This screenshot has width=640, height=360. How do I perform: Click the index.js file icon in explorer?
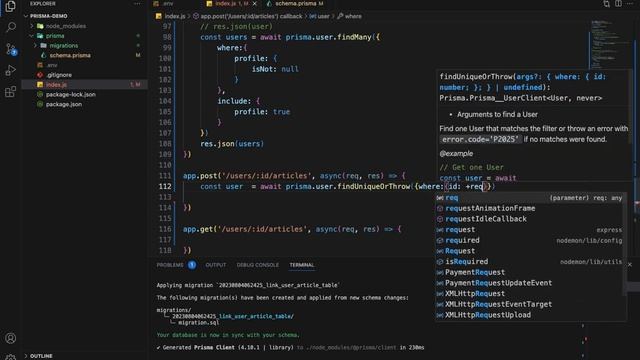40,84
